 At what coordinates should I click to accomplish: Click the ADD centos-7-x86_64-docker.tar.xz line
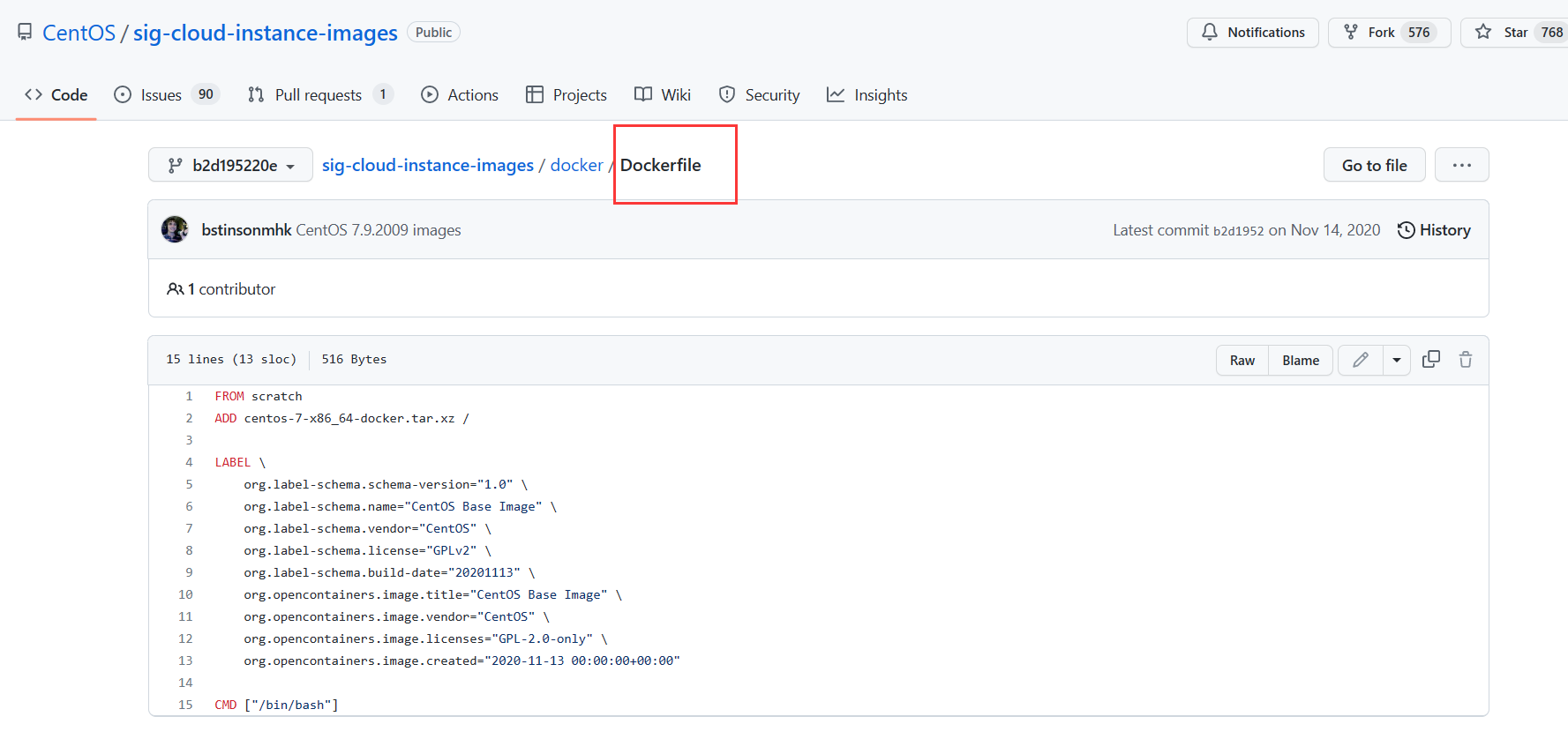342,418
